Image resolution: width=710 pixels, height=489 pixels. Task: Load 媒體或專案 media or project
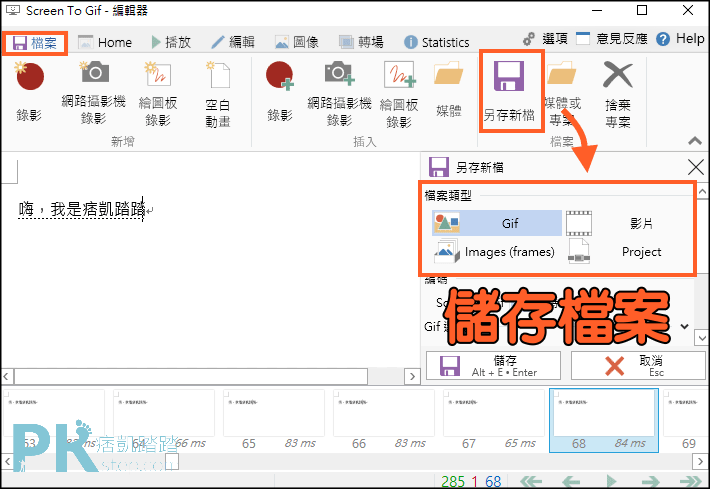562,94
